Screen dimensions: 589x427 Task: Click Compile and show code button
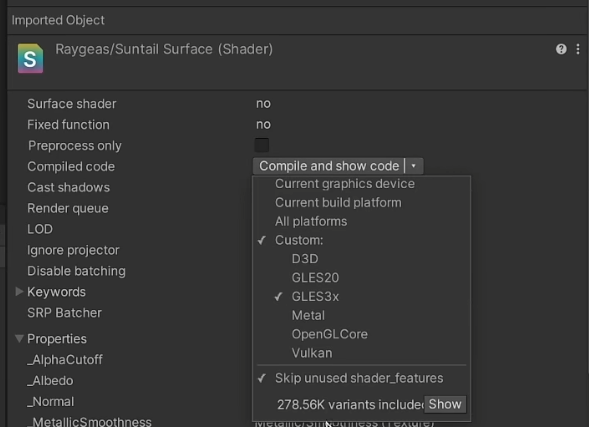pos(329,166)
